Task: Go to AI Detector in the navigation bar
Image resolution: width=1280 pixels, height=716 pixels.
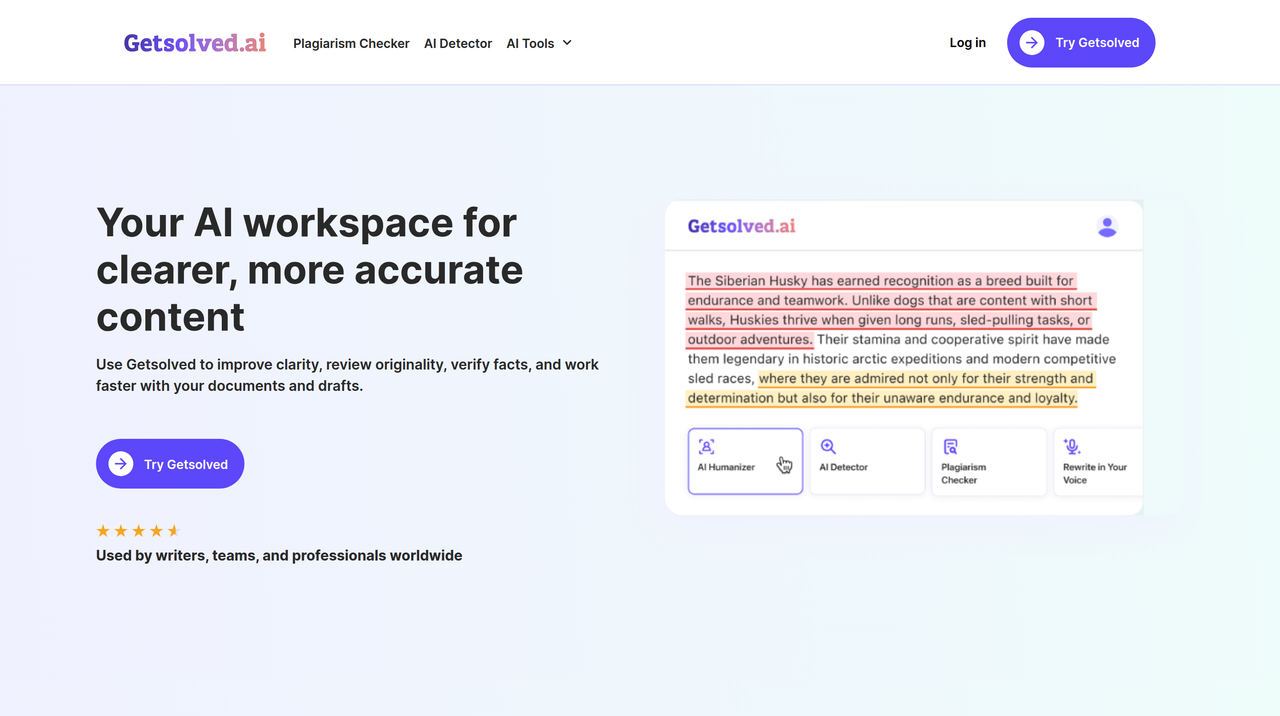Action: click(x=458, y=43)
